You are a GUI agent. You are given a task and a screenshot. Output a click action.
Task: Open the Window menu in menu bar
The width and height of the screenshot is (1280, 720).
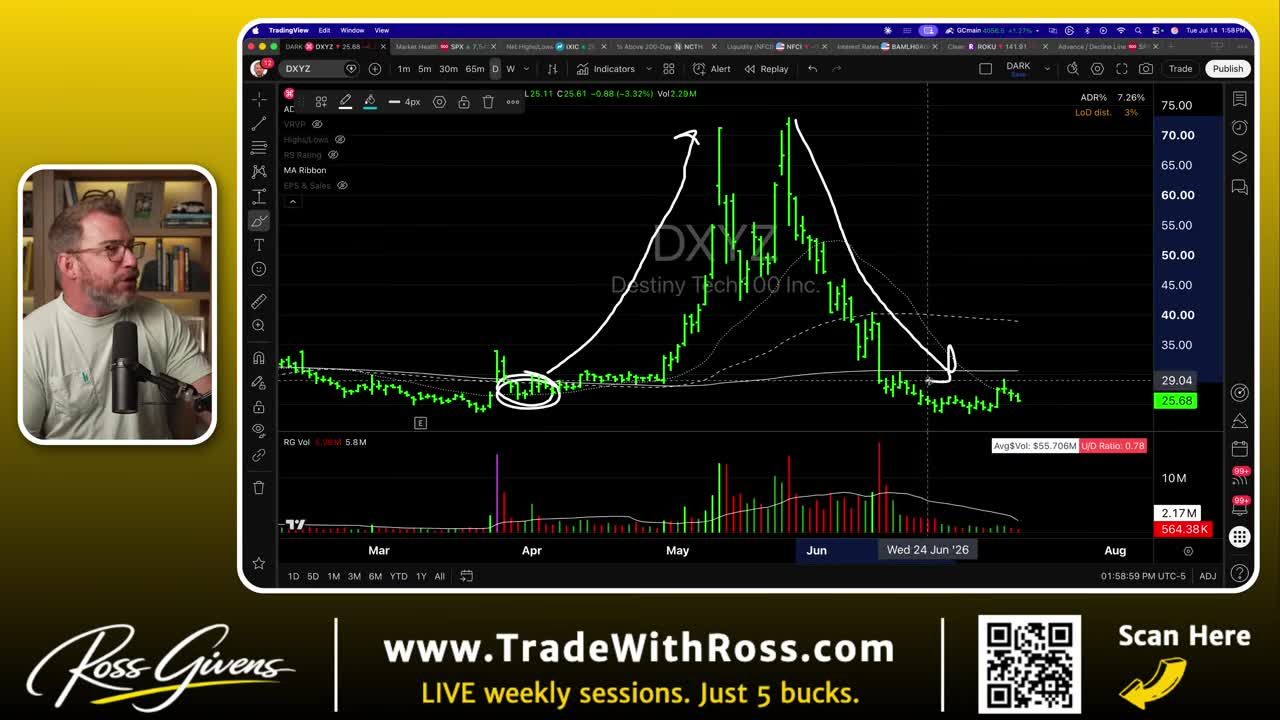(352, 30)
